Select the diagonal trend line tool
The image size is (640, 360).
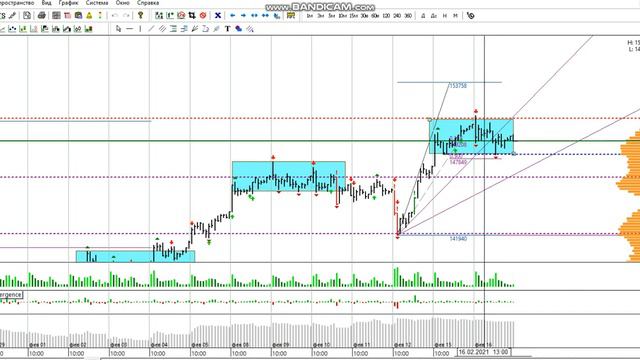click(151, 29)
